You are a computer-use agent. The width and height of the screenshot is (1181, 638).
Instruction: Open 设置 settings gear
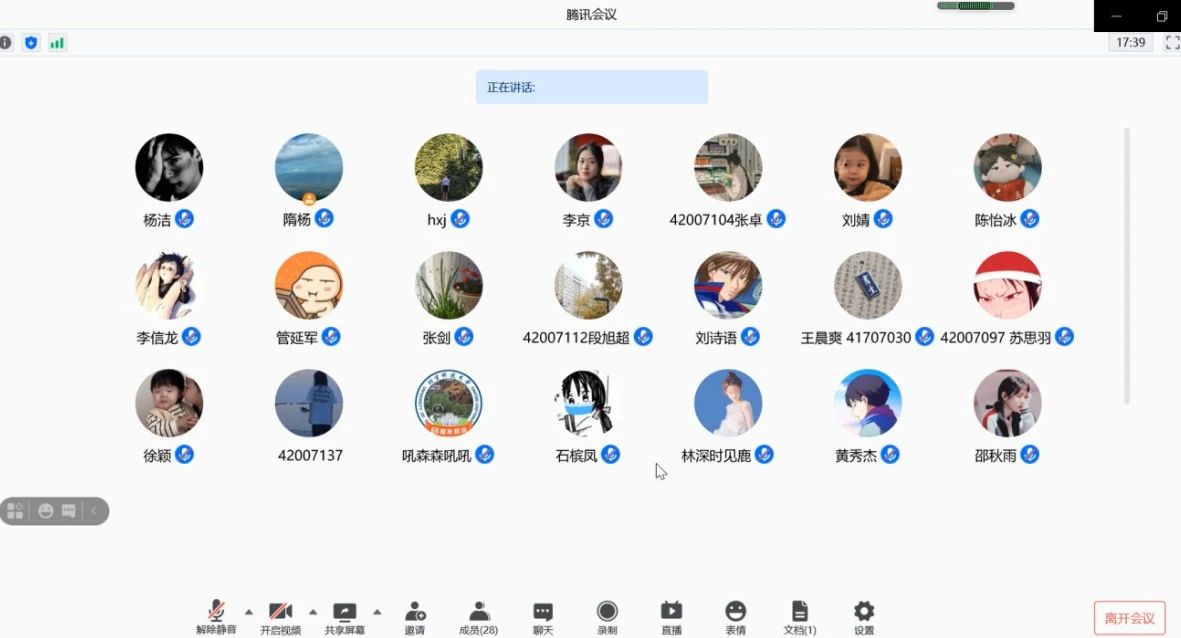[864, 616]
